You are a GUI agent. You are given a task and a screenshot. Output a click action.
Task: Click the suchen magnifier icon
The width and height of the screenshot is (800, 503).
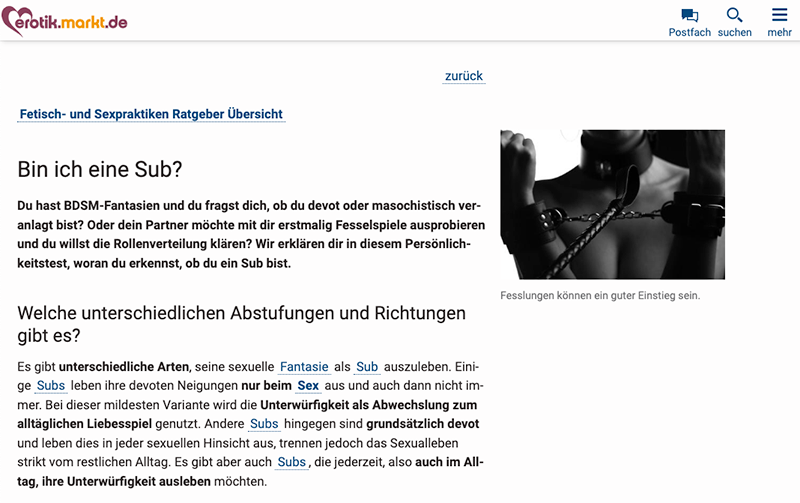coord(734,15)
